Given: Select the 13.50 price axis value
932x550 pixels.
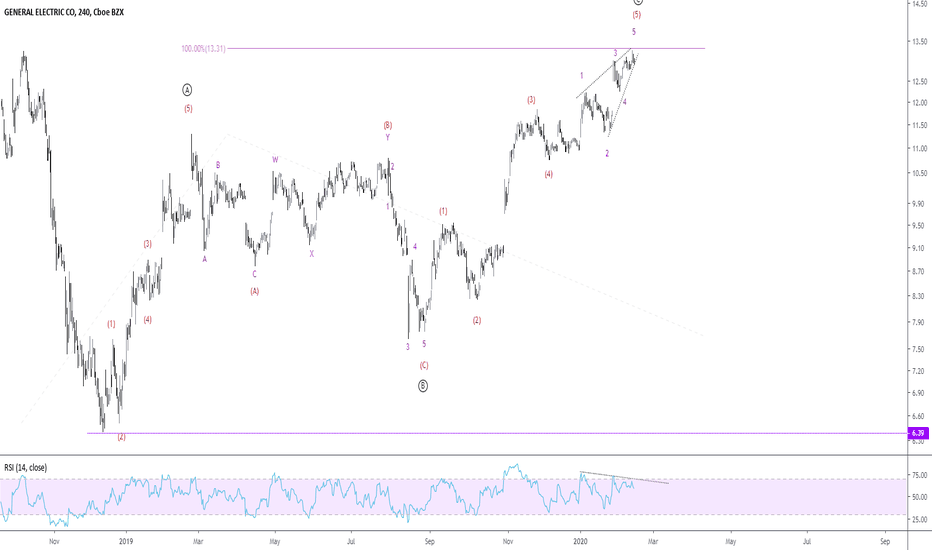Looking at the screenshot, I should pyautogui.click(x=920, y=42).
